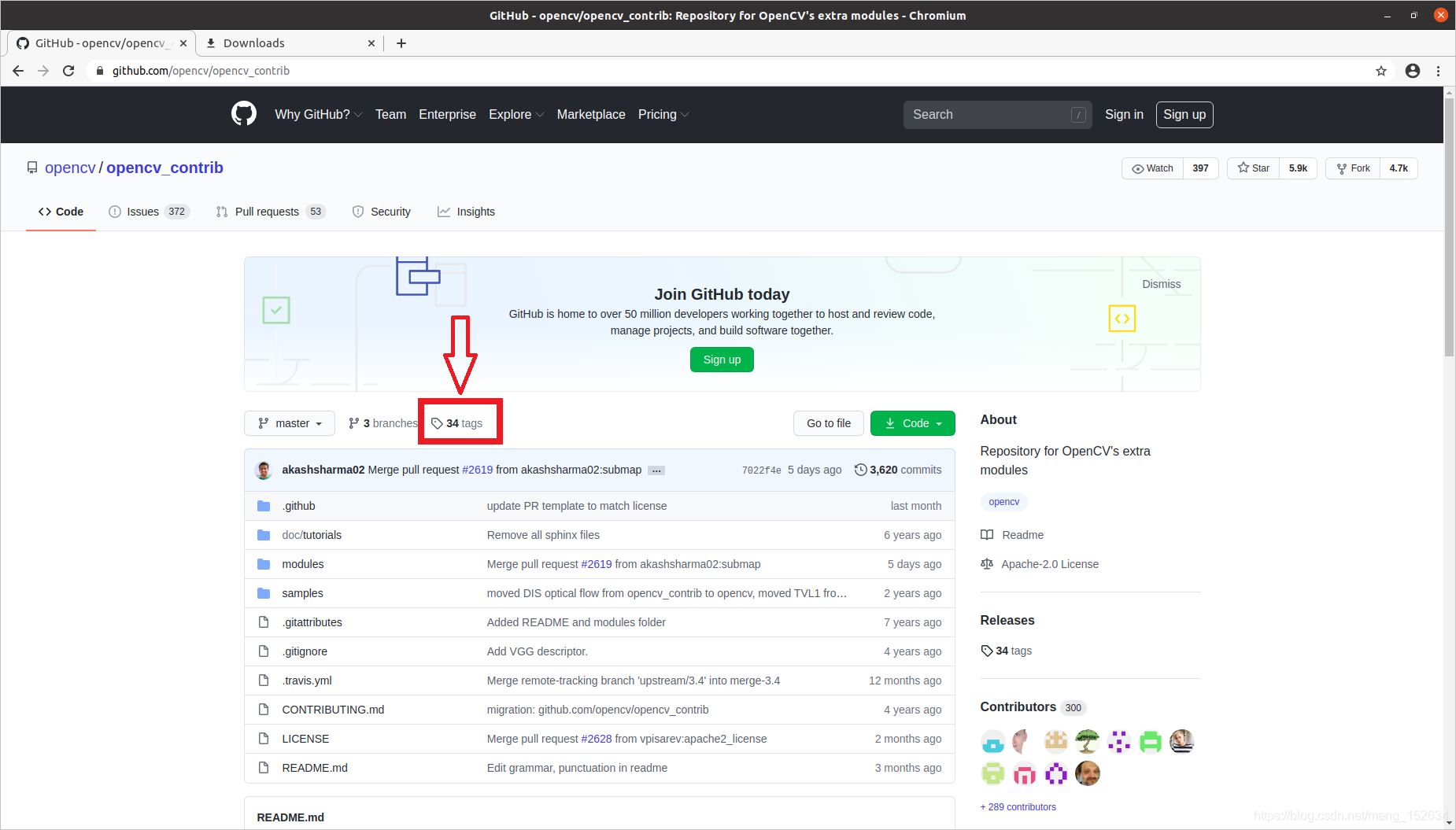Click the green Sign up banner button
This screenshot has width=1456, height=830.
[x=722, y=360]
